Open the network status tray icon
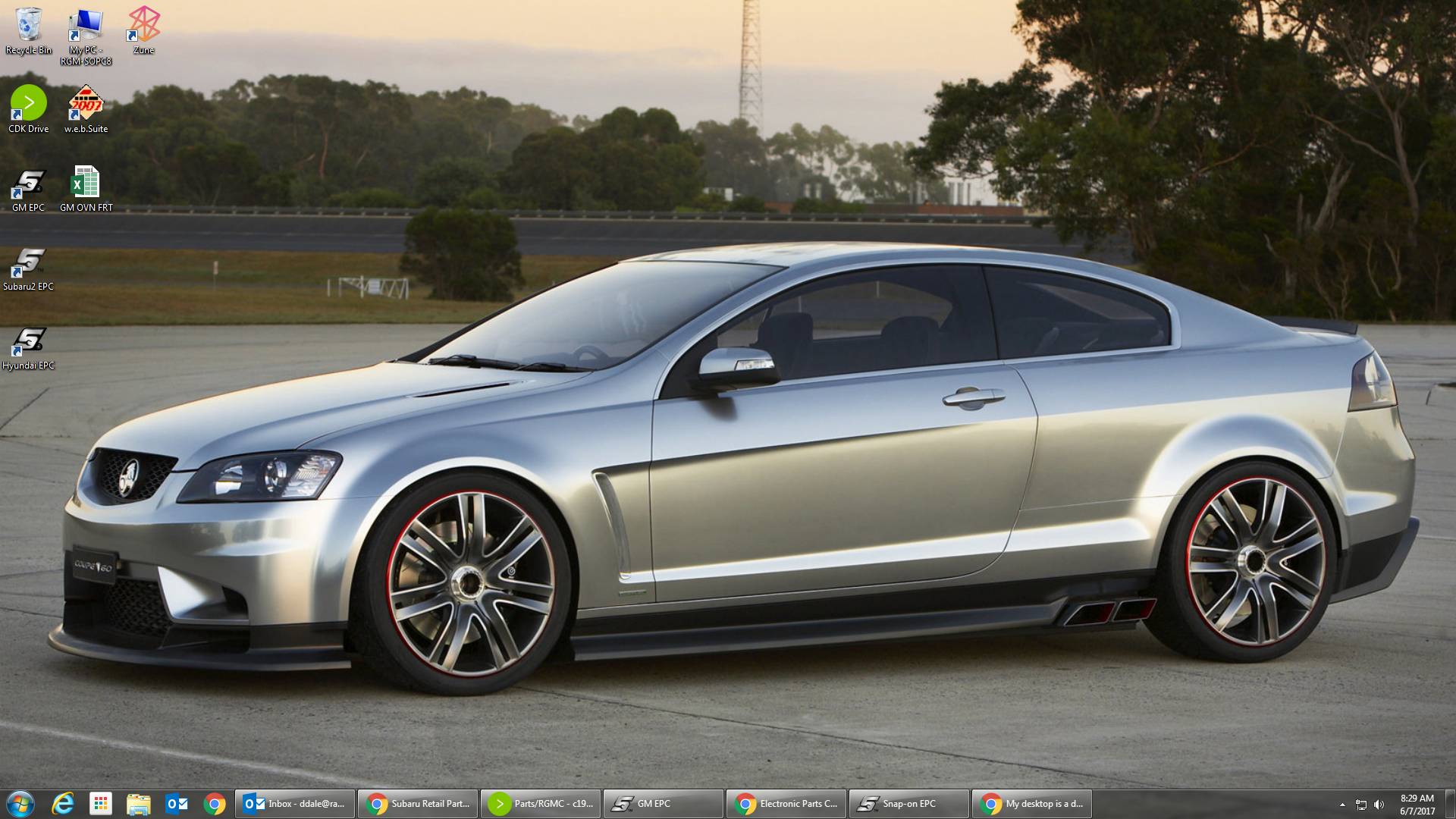 1361,805
